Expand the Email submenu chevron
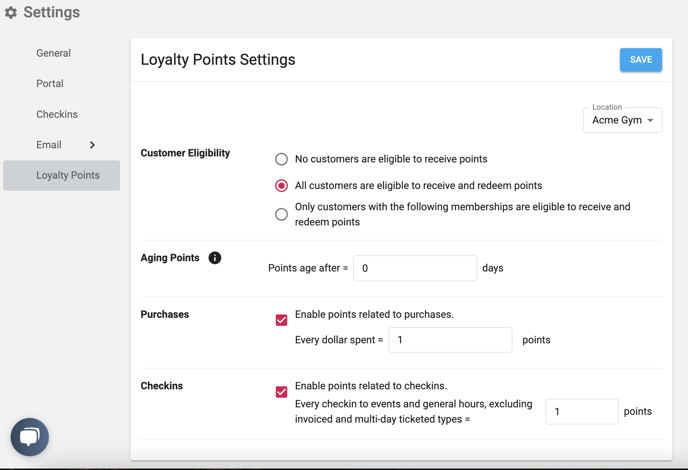The height and width of the screenshot is (470, 688). click(92, 145)
